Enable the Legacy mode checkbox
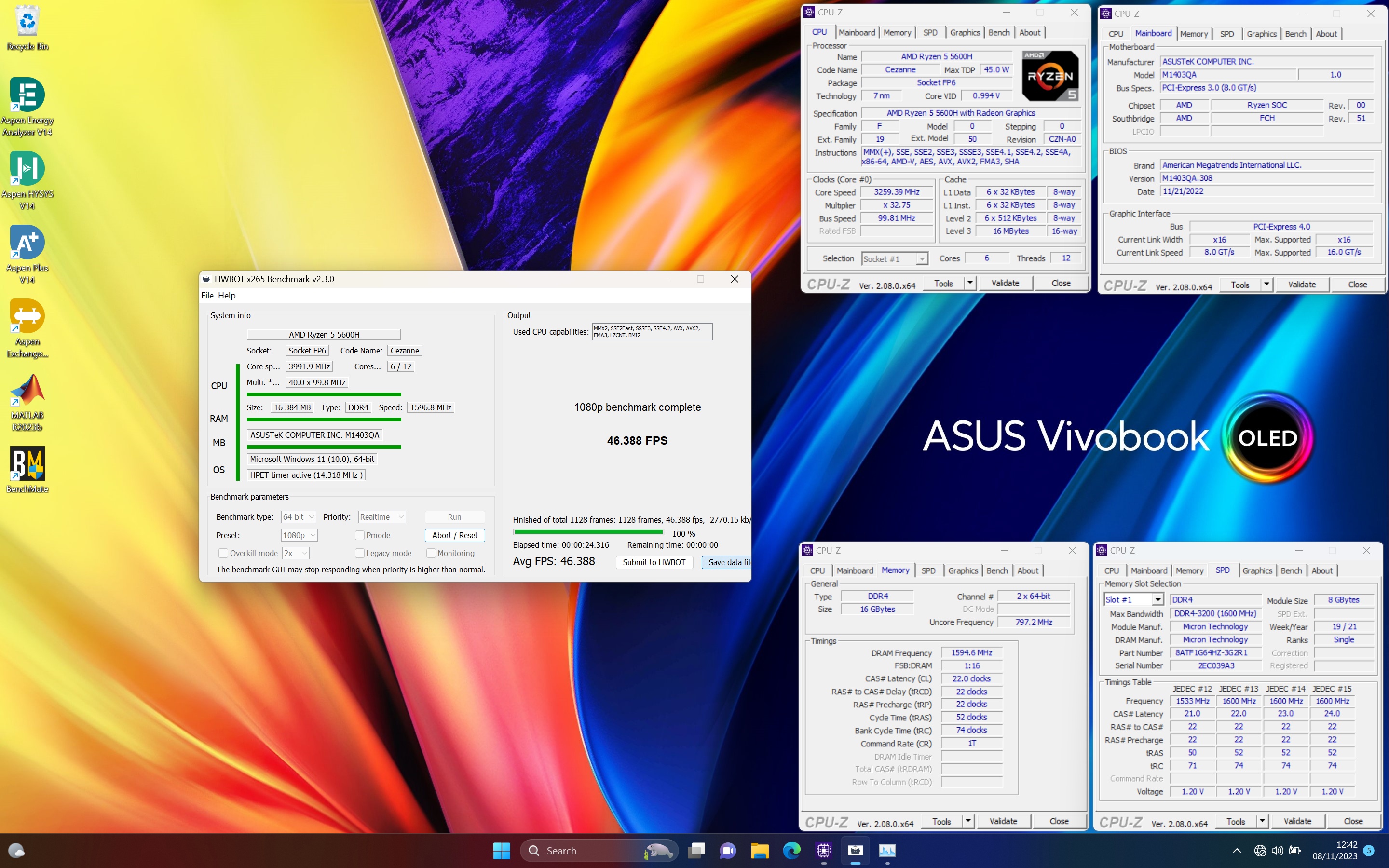This screenshot has height=868, width=1389. (360, 553)
